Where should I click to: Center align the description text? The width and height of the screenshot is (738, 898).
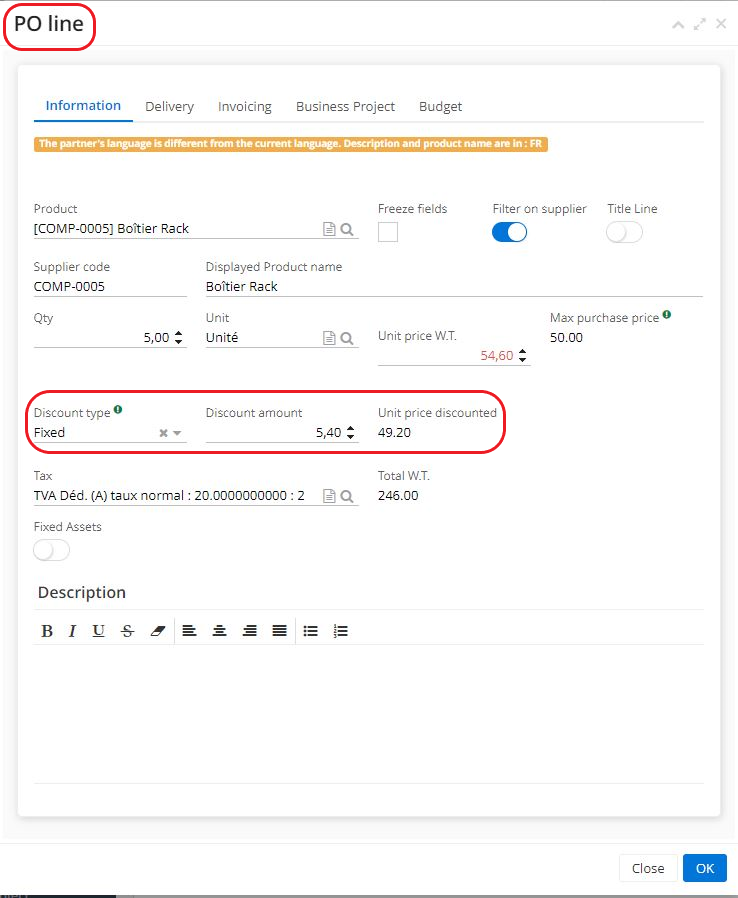219,631
